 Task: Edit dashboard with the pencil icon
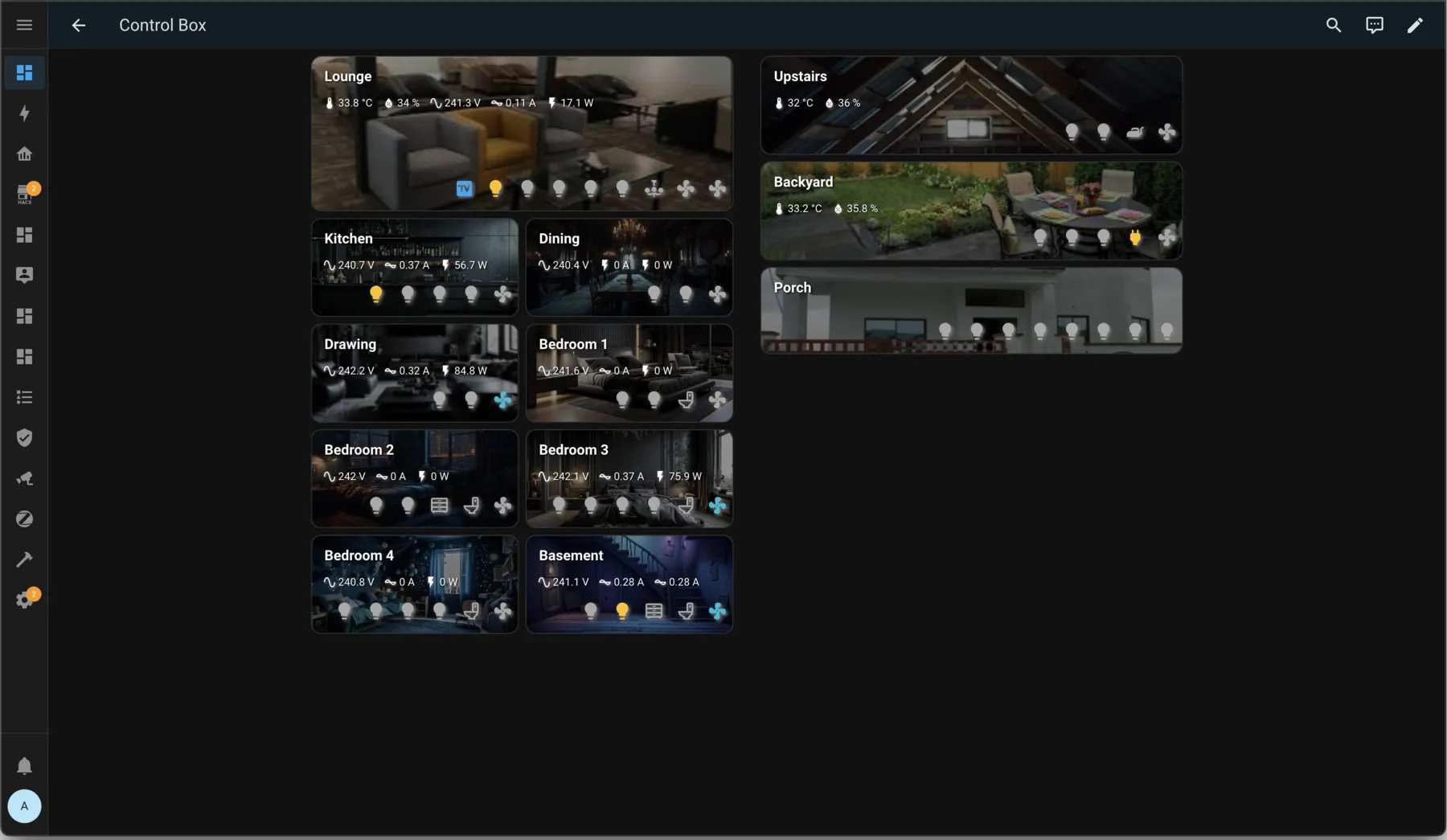click(1415, 25)
